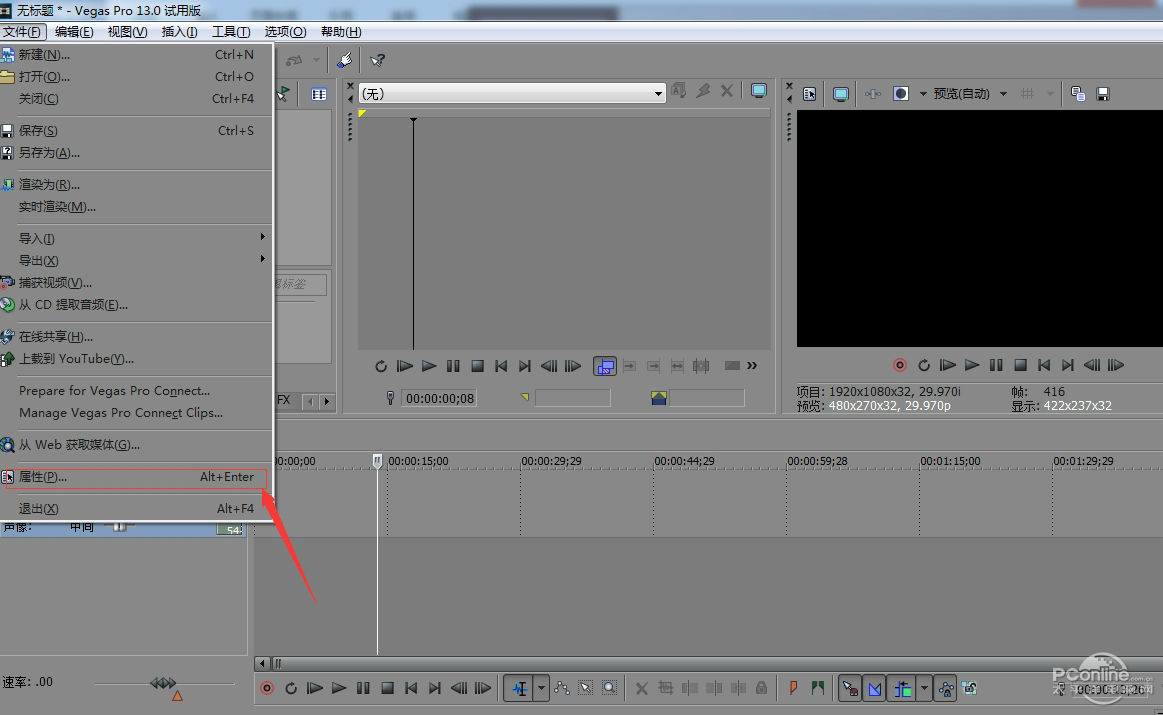Image resolution: width=1163 pixels, height=715 pixels.
Task: Choose 属性(P)... from File menu
Action: click(136, 478)
